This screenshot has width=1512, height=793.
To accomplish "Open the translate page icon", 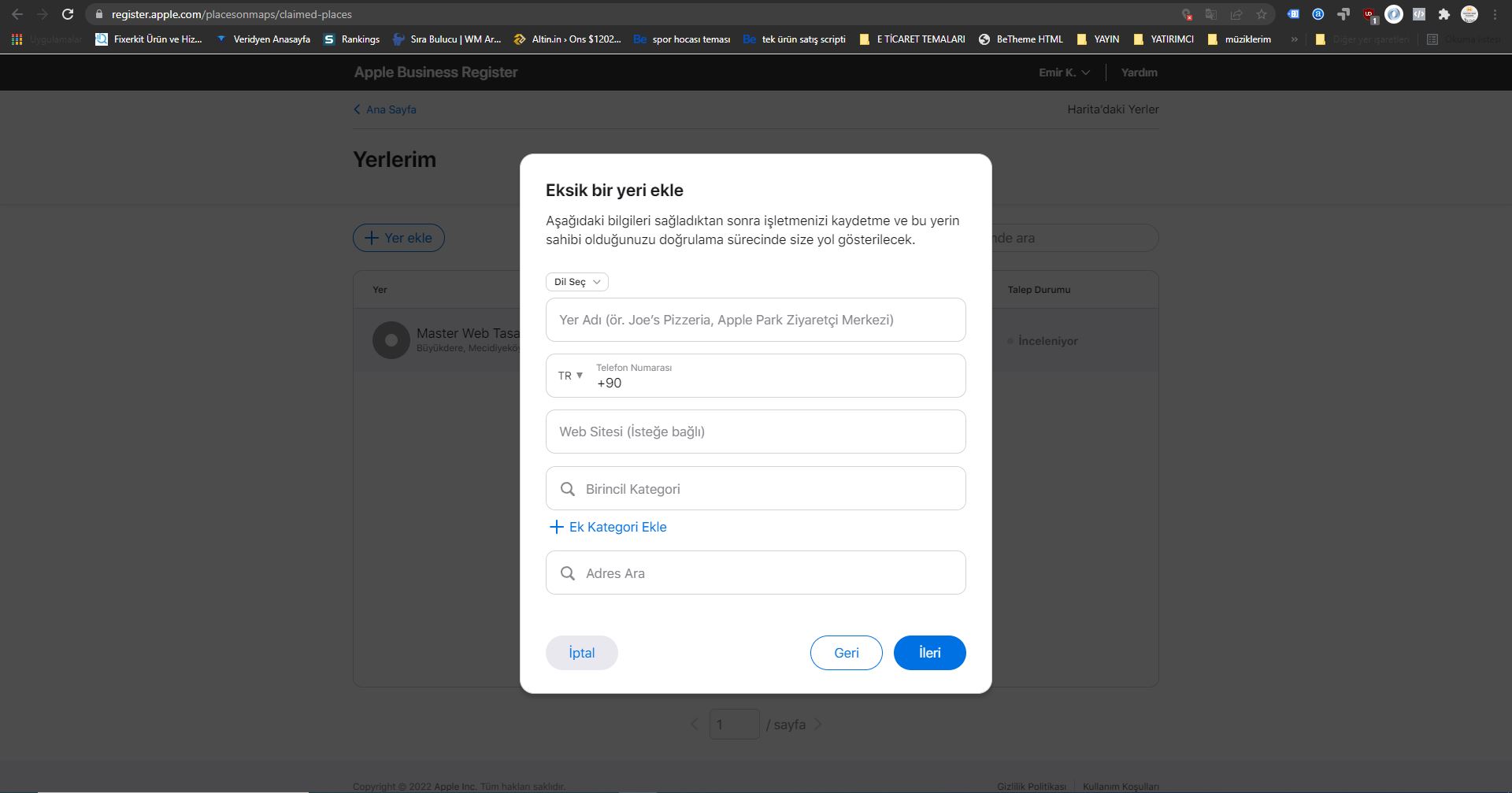I will pos(1211,14).
